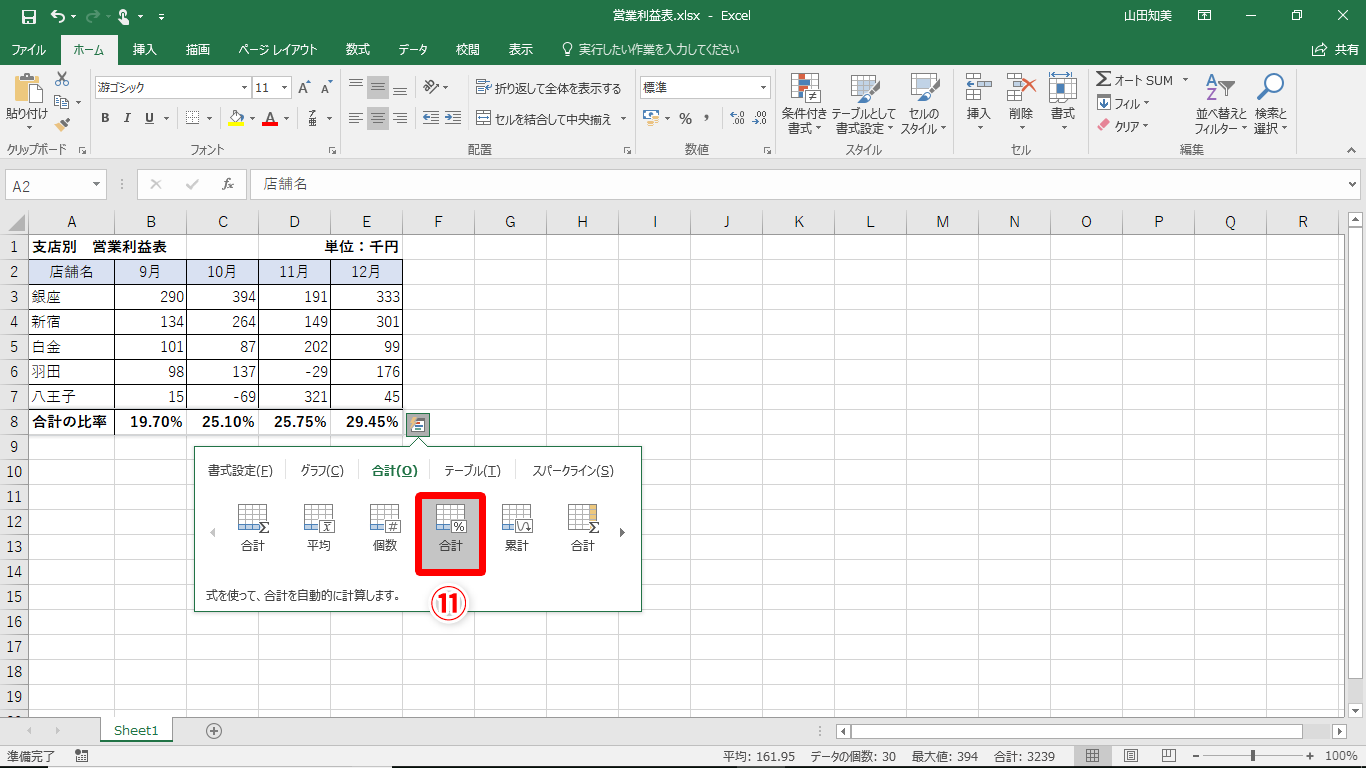
Task: Open the font size 11 dropdown
Action: point(285,88)
